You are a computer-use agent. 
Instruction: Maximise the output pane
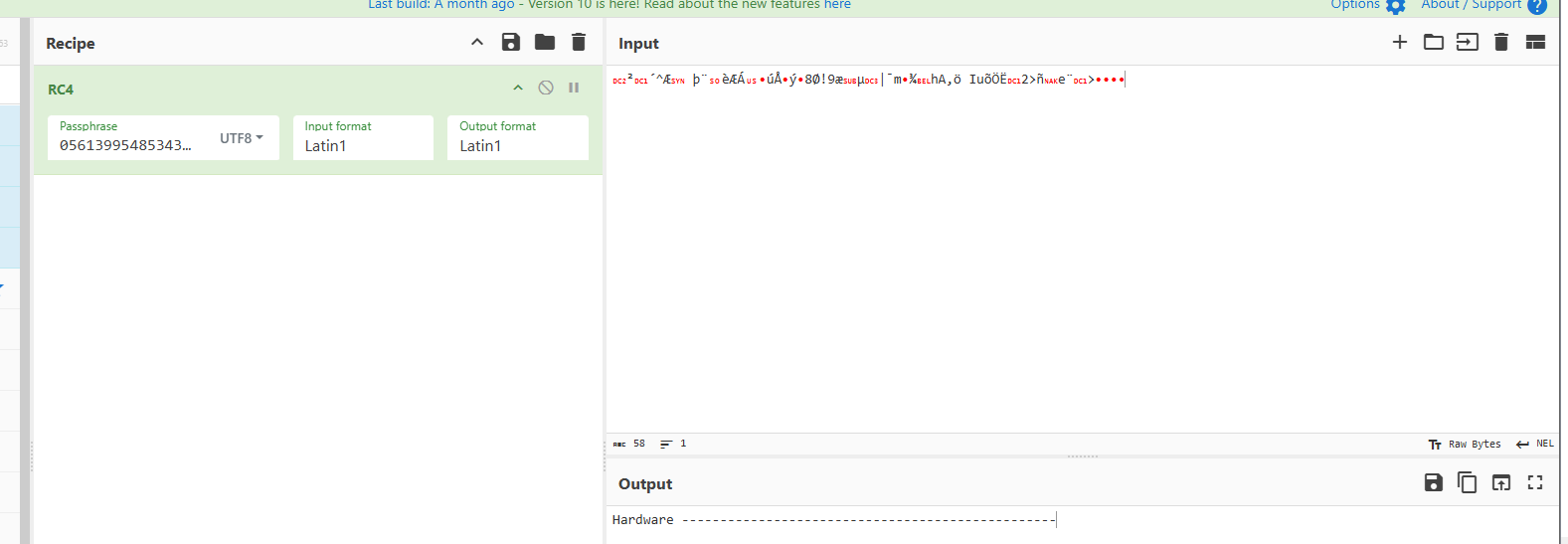[1535, 482]
